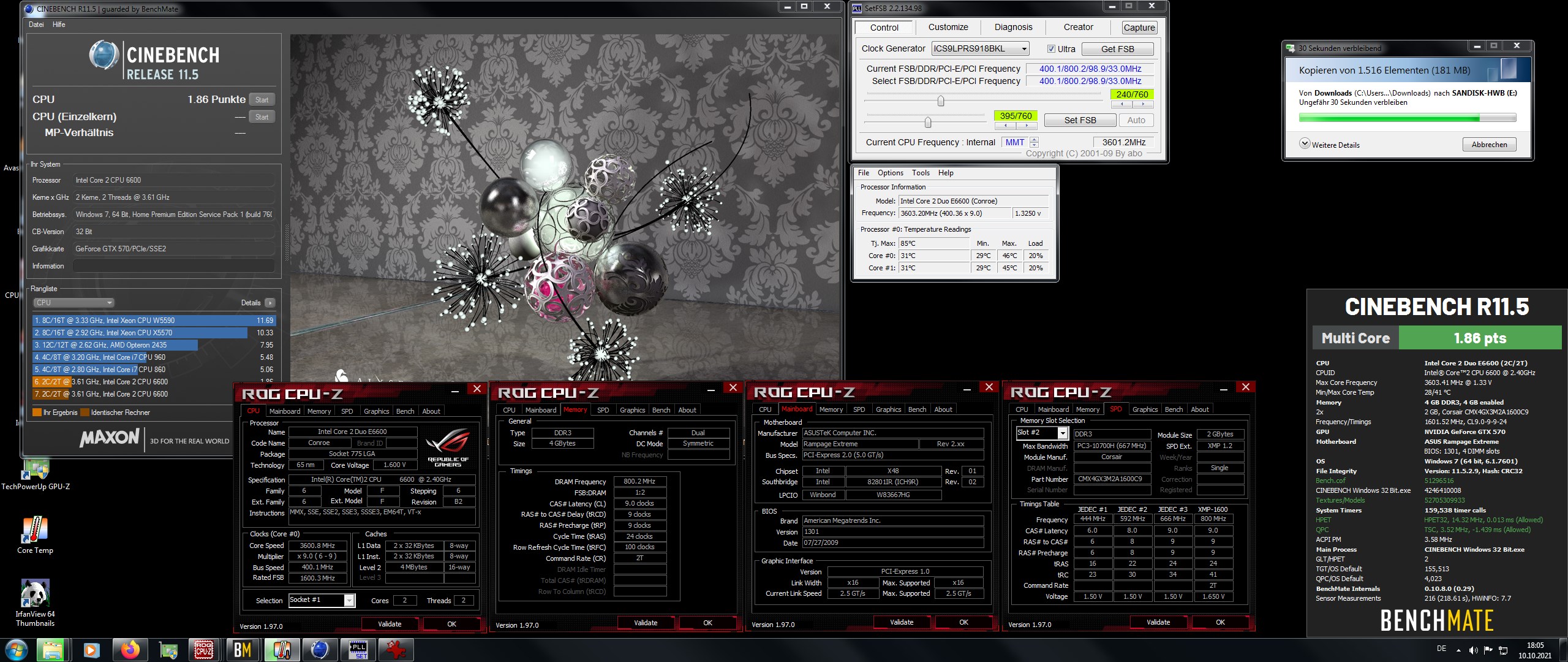The height and width of the screenshot is (662, 1568).
Task: Click increase arrow under 240/760 value
Action: tap(1143, 104)
